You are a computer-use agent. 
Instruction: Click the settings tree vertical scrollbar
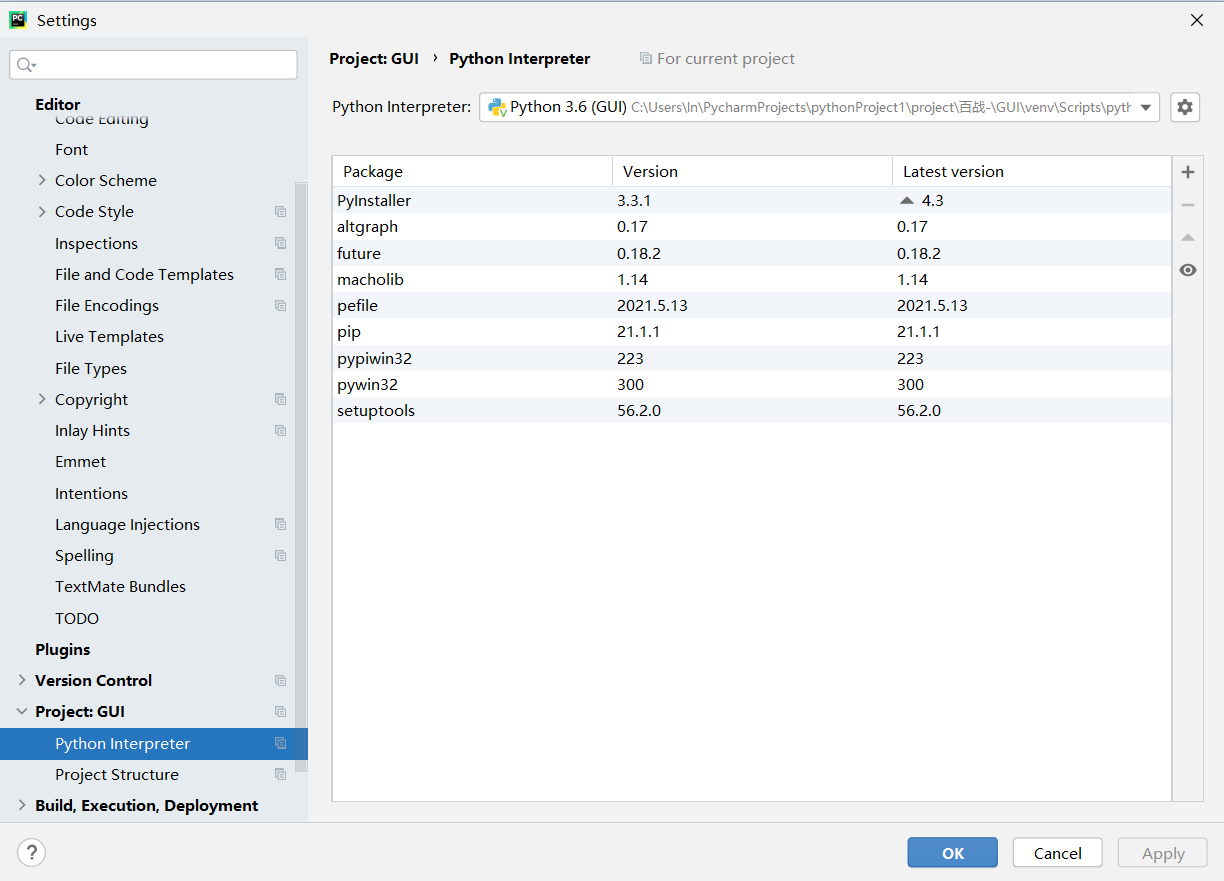point(301,476)
